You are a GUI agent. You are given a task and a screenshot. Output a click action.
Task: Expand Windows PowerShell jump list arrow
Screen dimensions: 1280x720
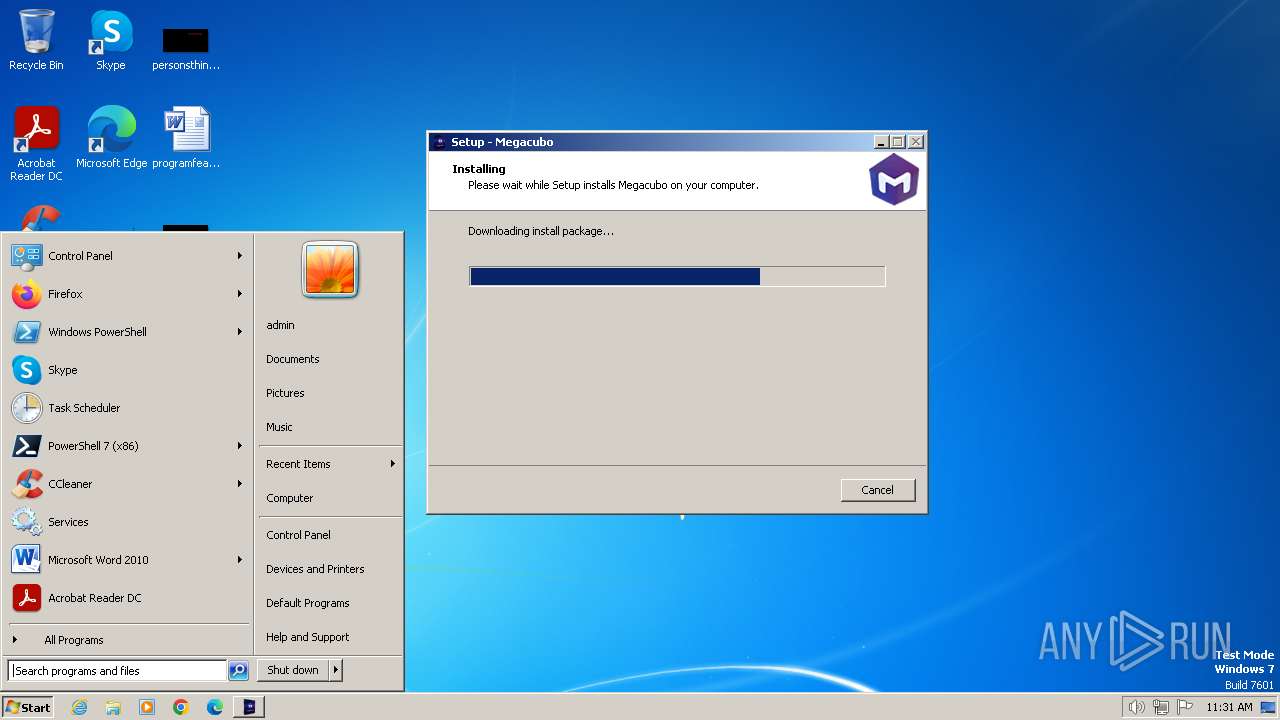click(x=240, y=332)
